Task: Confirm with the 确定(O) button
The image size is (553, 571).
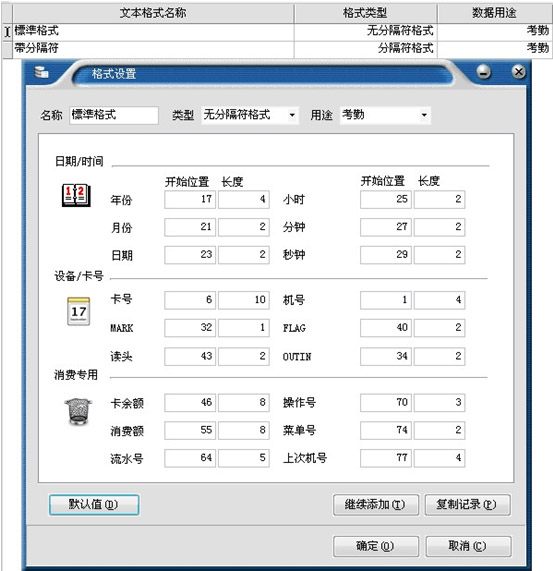Action: point(375,546)
